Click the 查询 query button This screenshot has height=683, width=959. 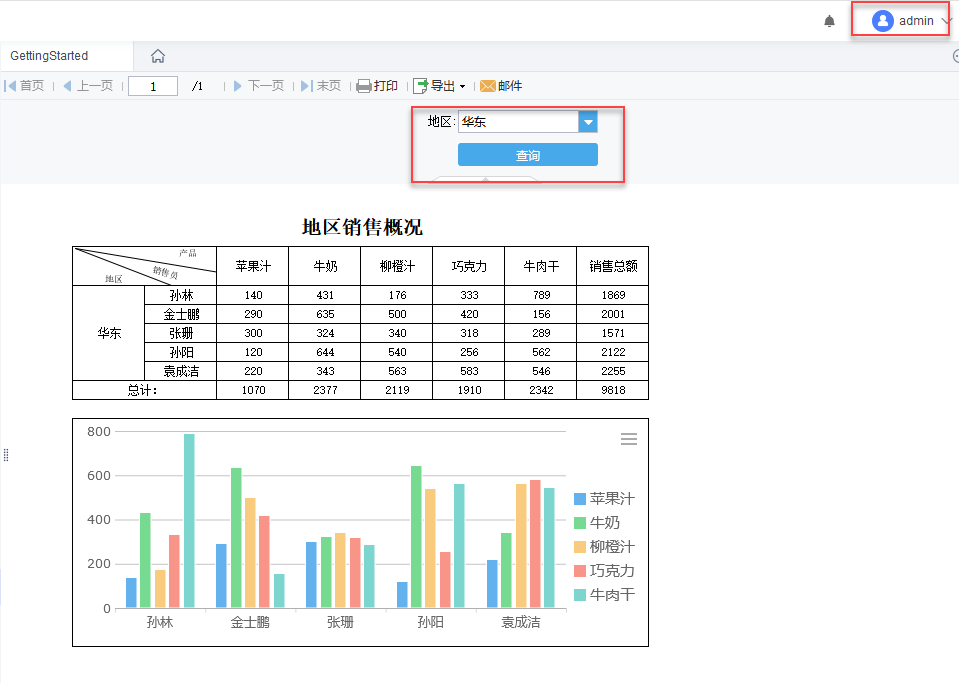pyautogui.click(x=527, y=154)
